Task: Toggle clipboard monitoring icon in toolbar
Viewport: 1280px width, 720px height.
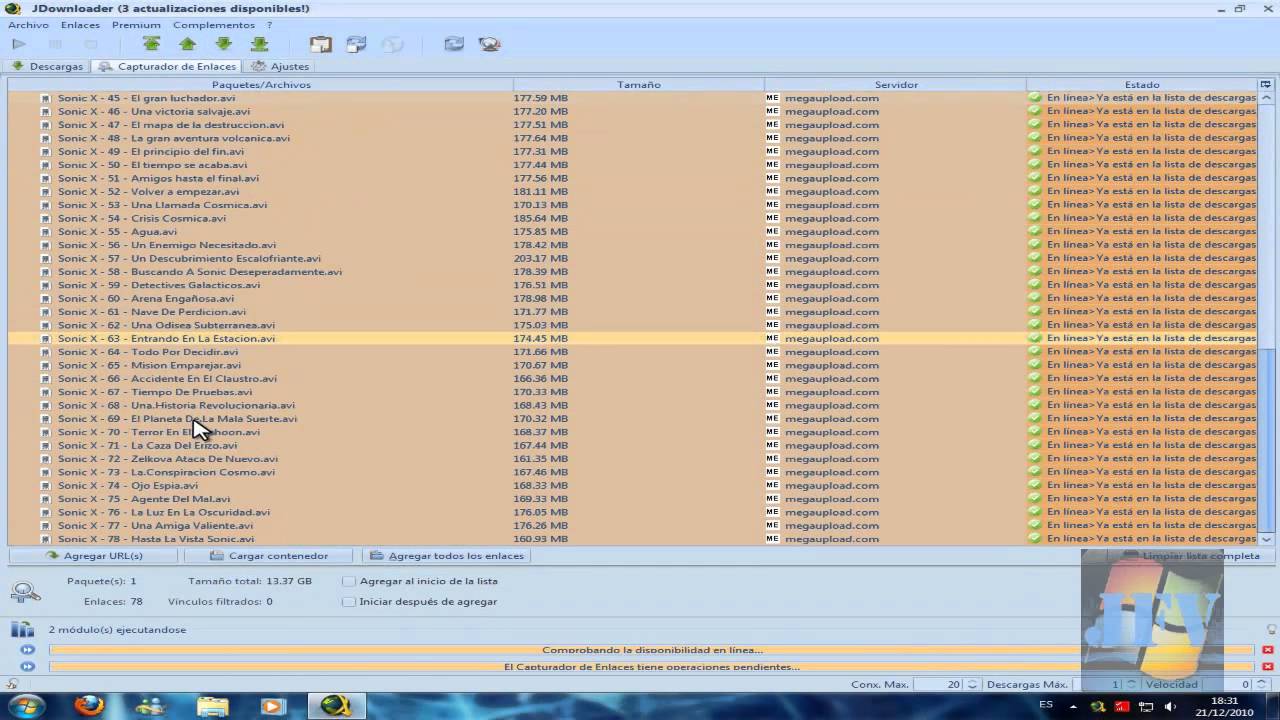Action: 320,44
